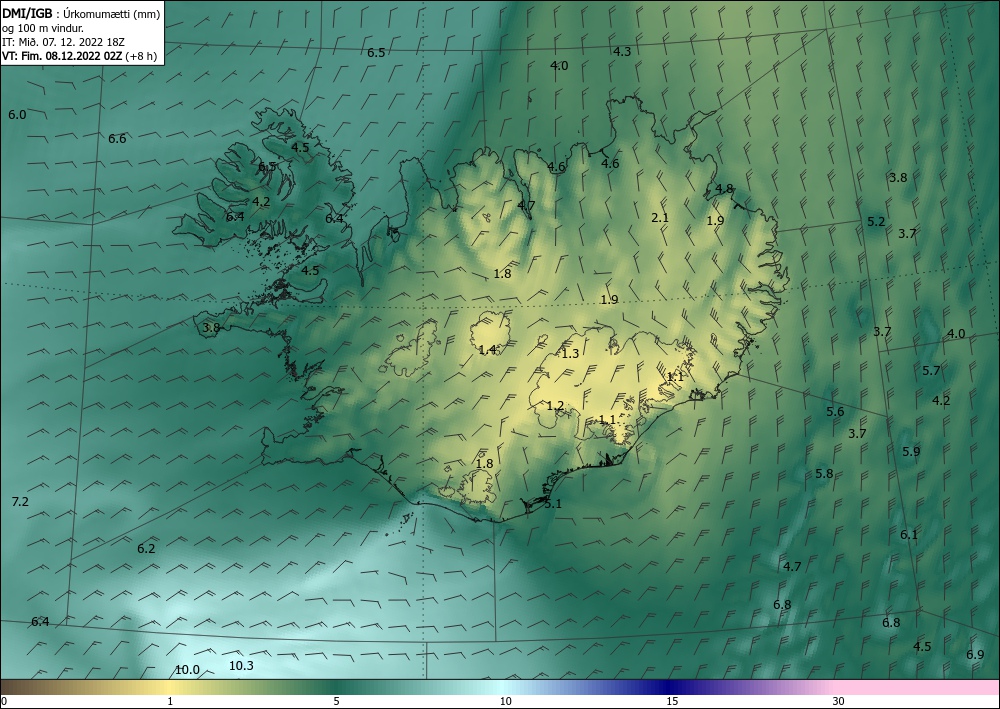Select the 1.3 value on northern Vatnajökull
Screen dimensions: 1000x709
pos(570,353)
